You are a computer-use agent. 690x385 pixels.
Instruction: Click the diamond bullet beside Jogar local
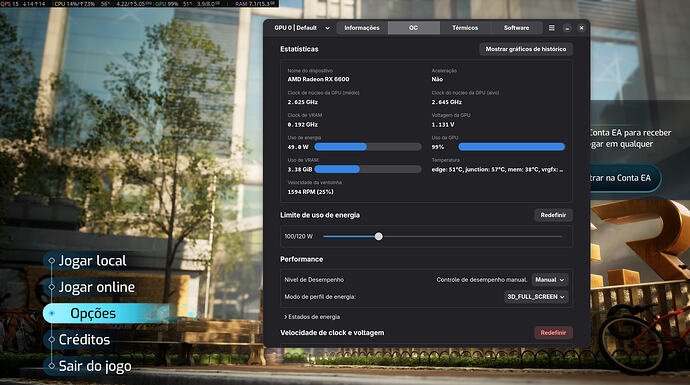coord(51,261)
